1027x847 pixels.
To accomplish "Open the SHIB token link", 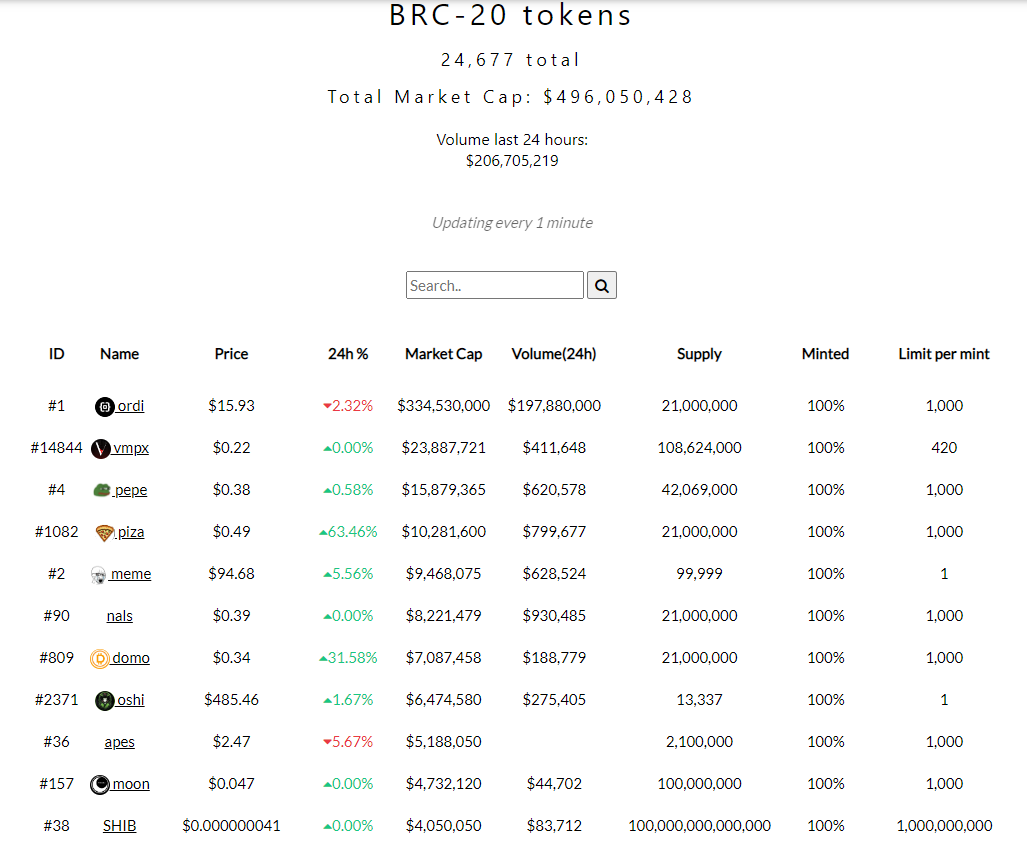I will pyautogui.click(x=119, y=826).
